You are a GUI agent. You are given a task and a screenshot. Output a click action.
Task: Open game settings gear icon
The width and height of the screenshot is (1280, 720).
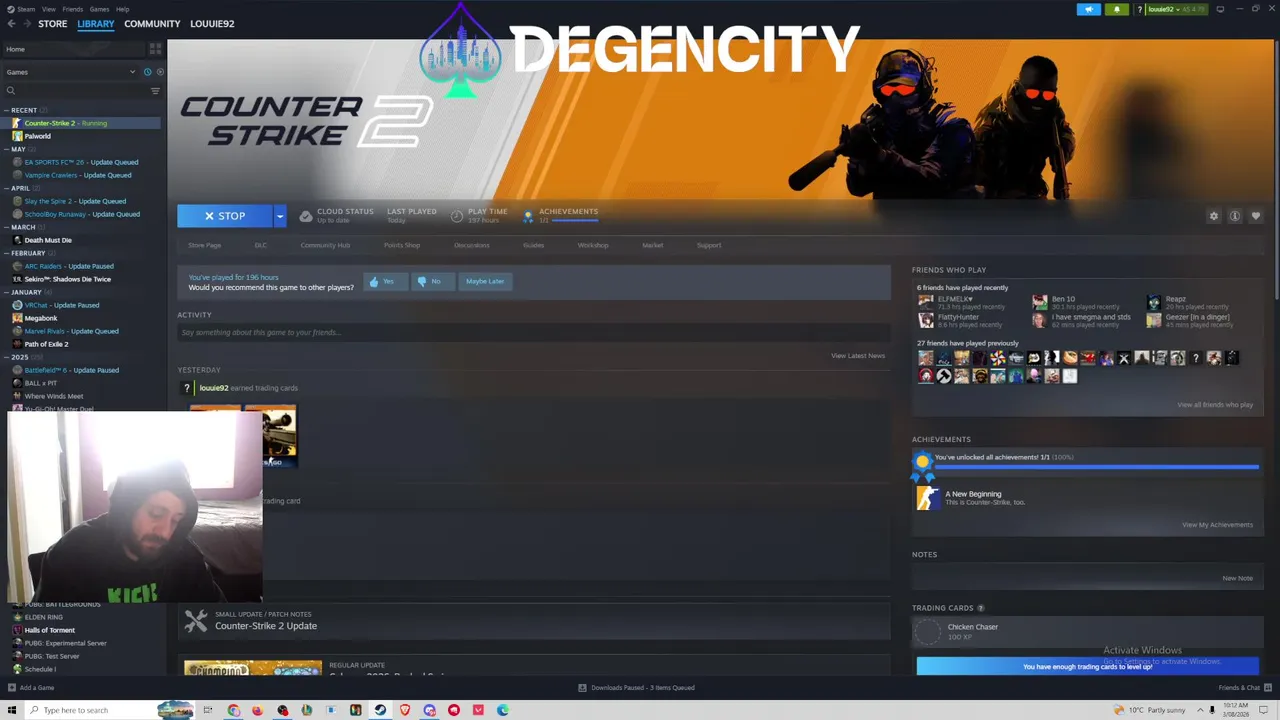point(1214,216)
